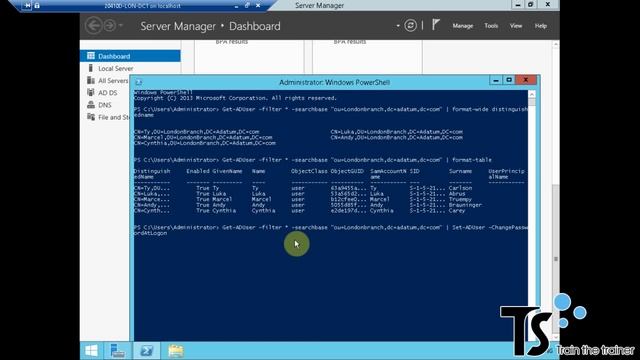The image size is (640, 360).
Task: Restore the VM connection bar session
Action: pyautogui.click(x=247, y=5)
